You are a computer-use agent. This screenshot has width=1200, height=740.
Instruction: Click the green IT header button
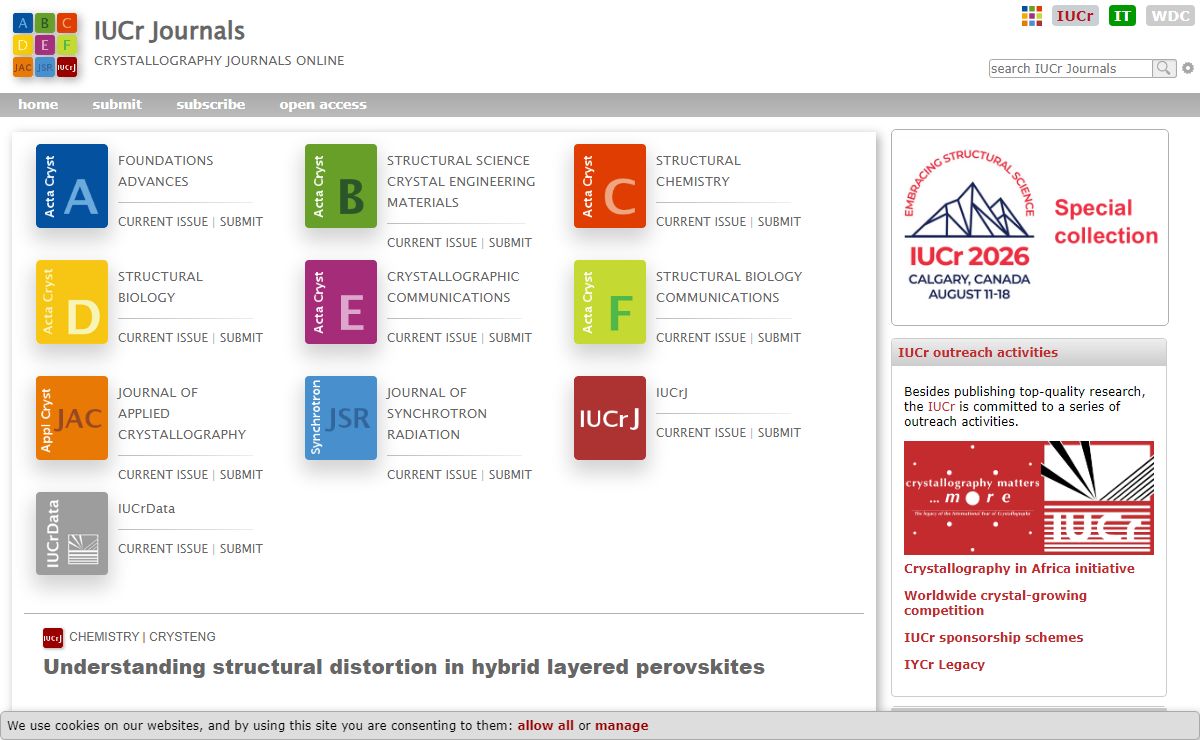tap(1123, 16)
